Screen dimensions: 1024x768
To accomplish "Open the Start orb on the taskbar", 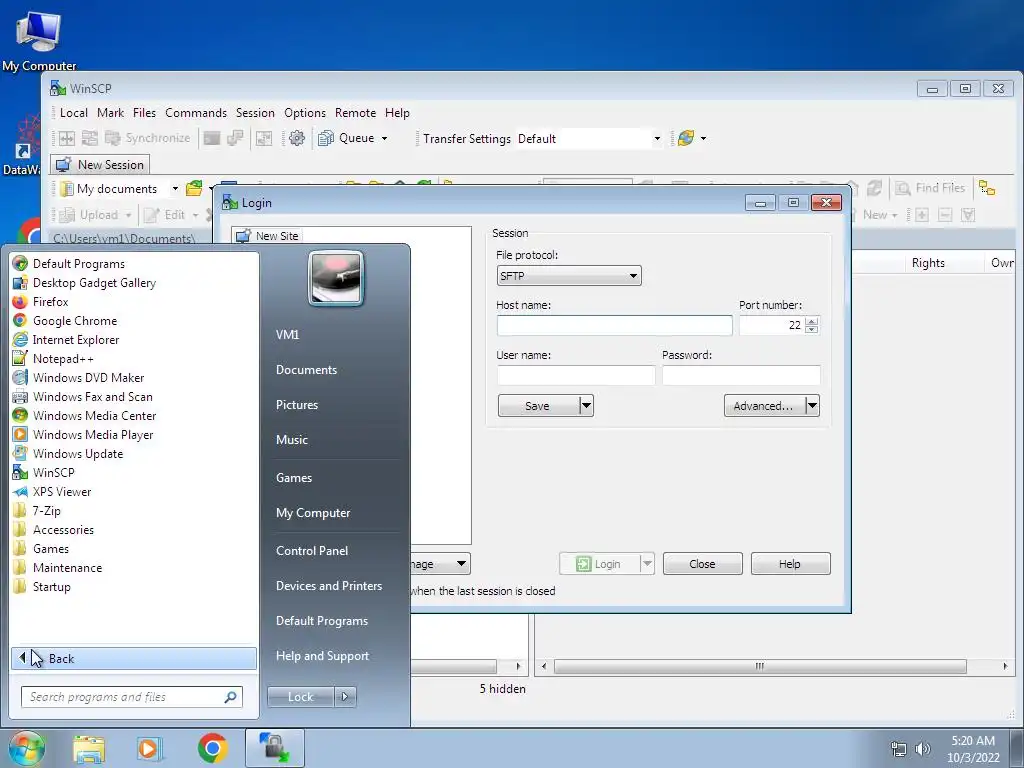I will [26, 748].
